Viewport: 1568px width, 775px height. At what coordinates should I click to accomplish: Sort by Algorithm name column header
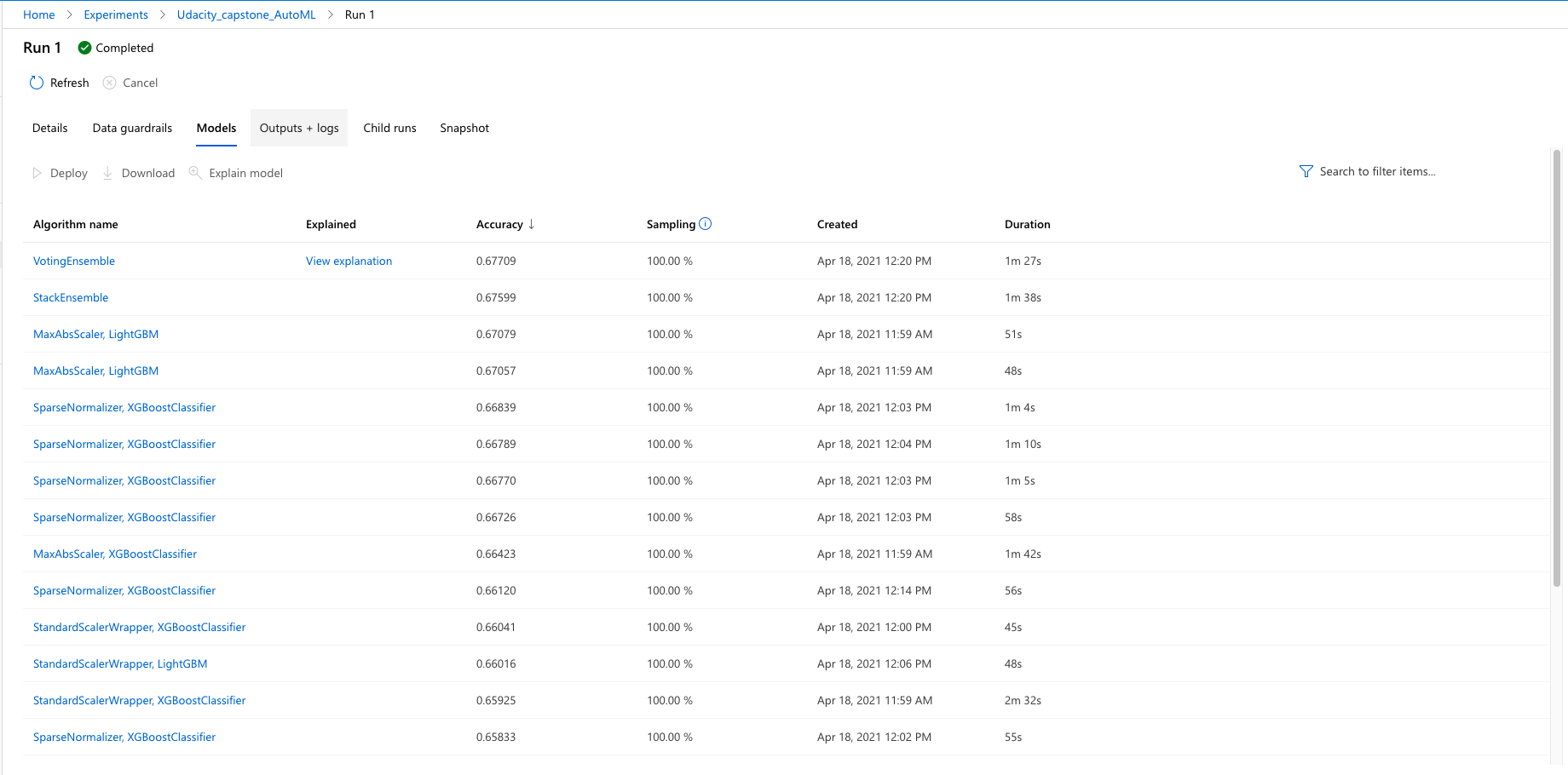click(76, 224)
